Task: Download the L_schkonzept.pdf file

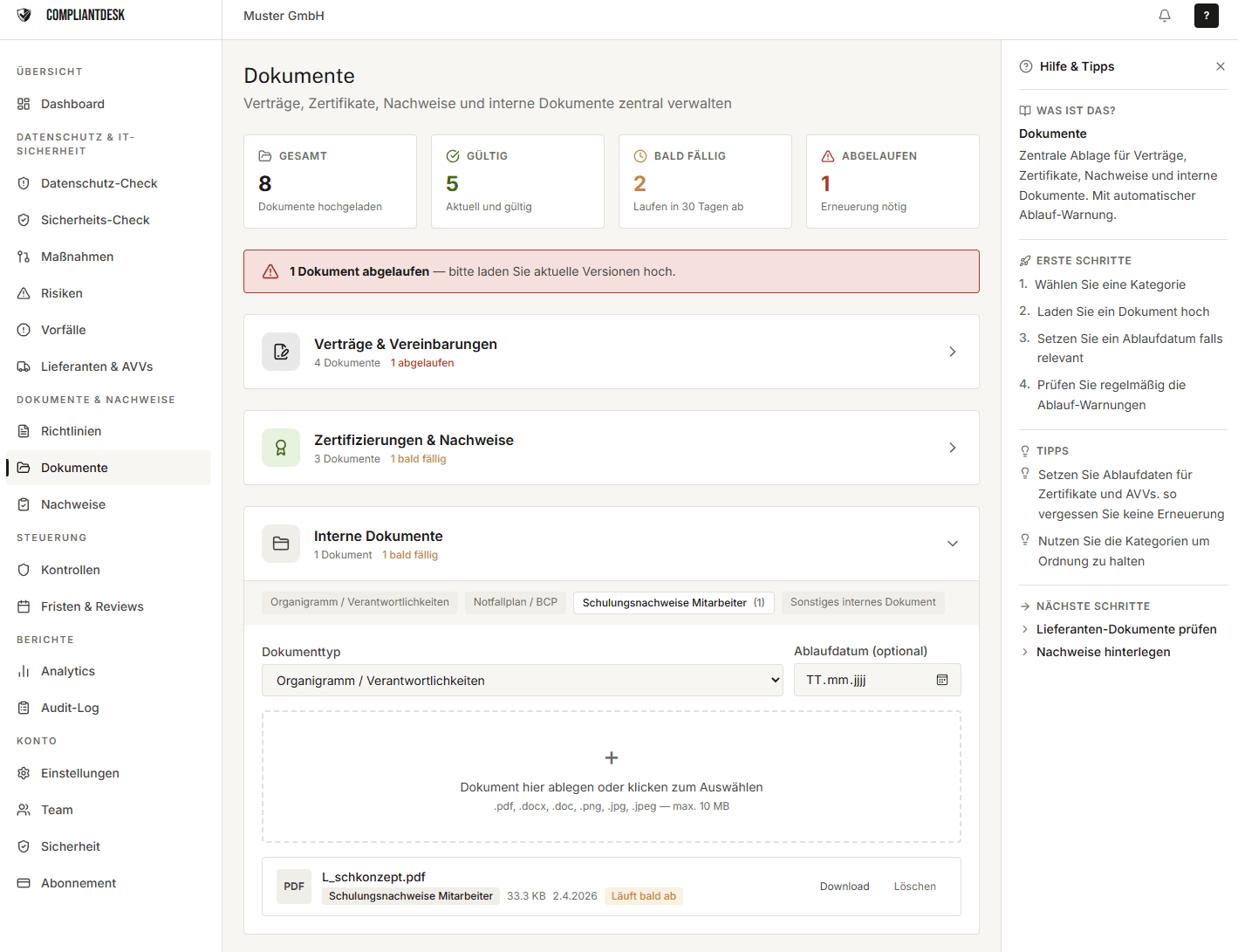Action: 844,887
